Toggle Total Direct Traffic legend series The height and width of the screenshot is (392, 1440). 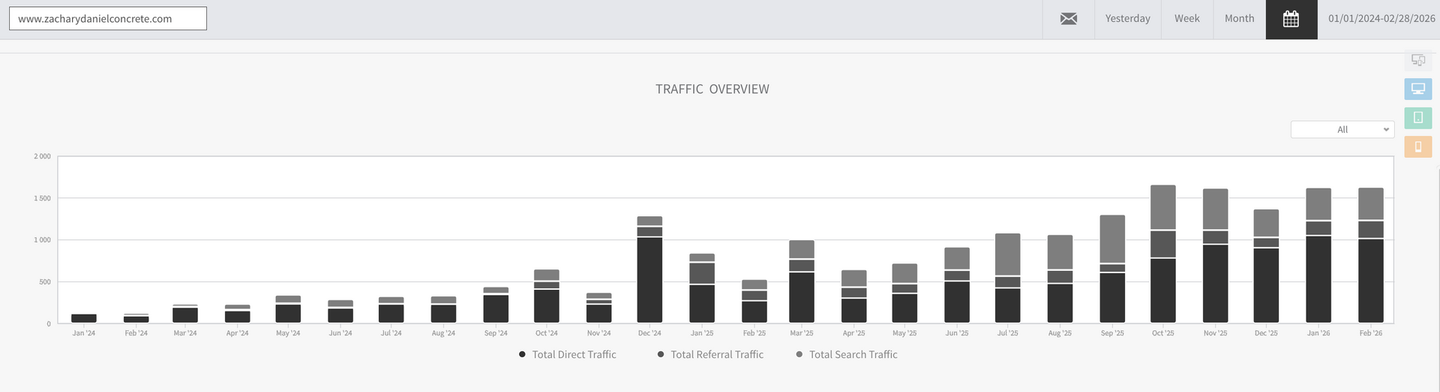pyautogui.click(x=568, y=355)
